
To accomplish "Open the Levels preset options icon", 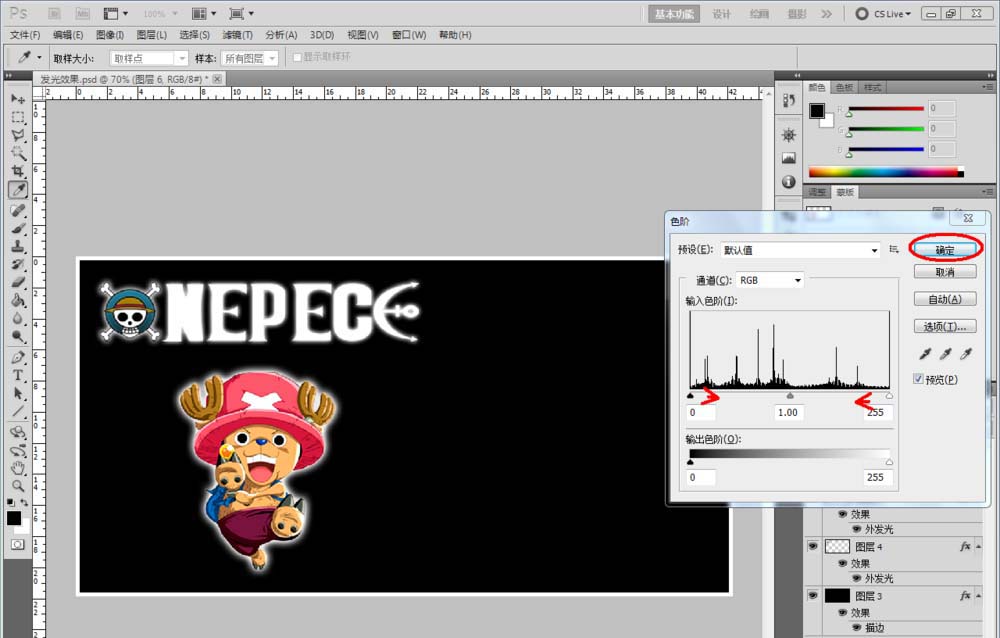I will pos(894,249).
